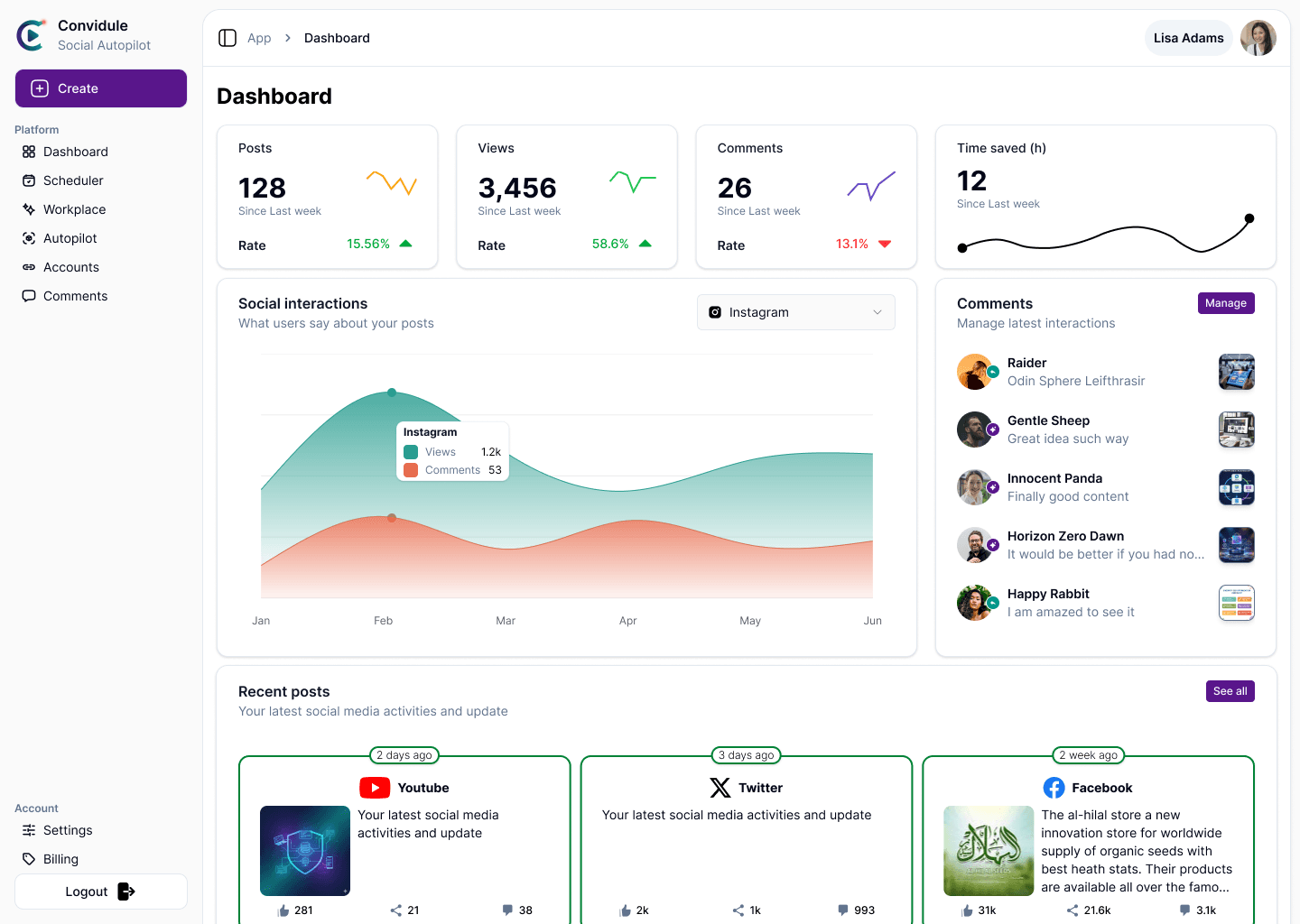Expand the App breadcrumb menu
This screenshot has height=924, width=1300.
coord(259,38)
